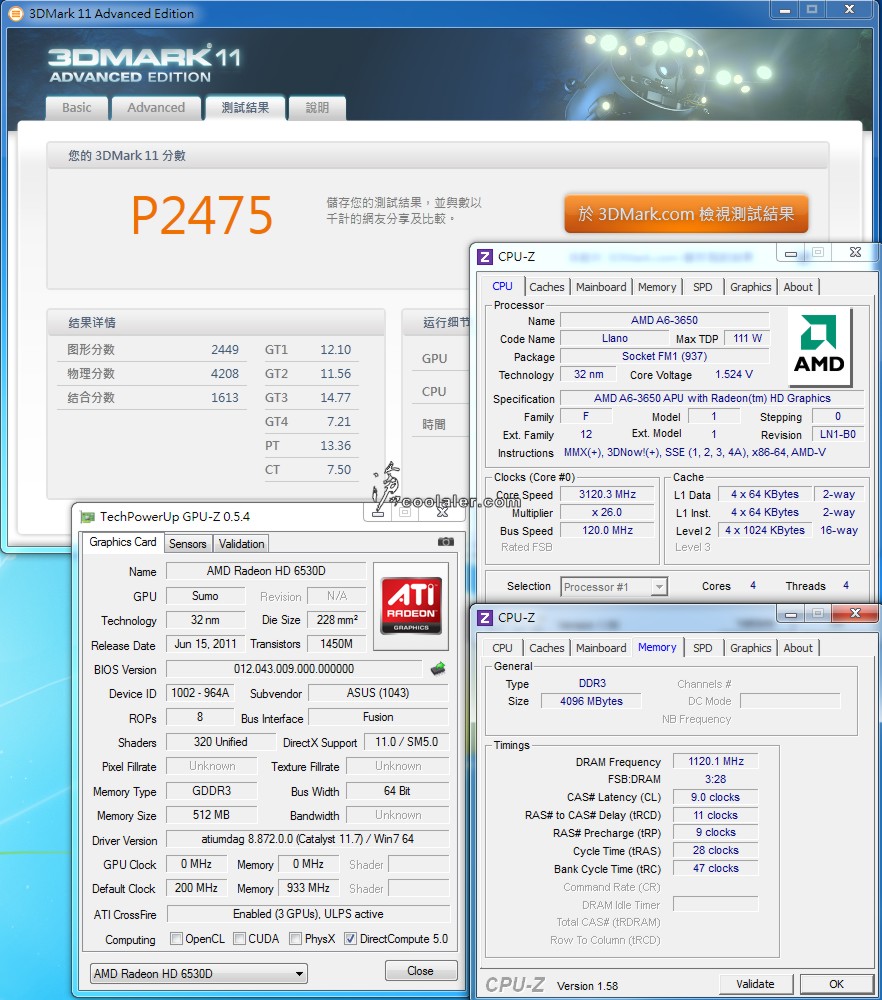
Task: Click the Driver Version field in GPU-Z
Action: click(x=307, y=839)
